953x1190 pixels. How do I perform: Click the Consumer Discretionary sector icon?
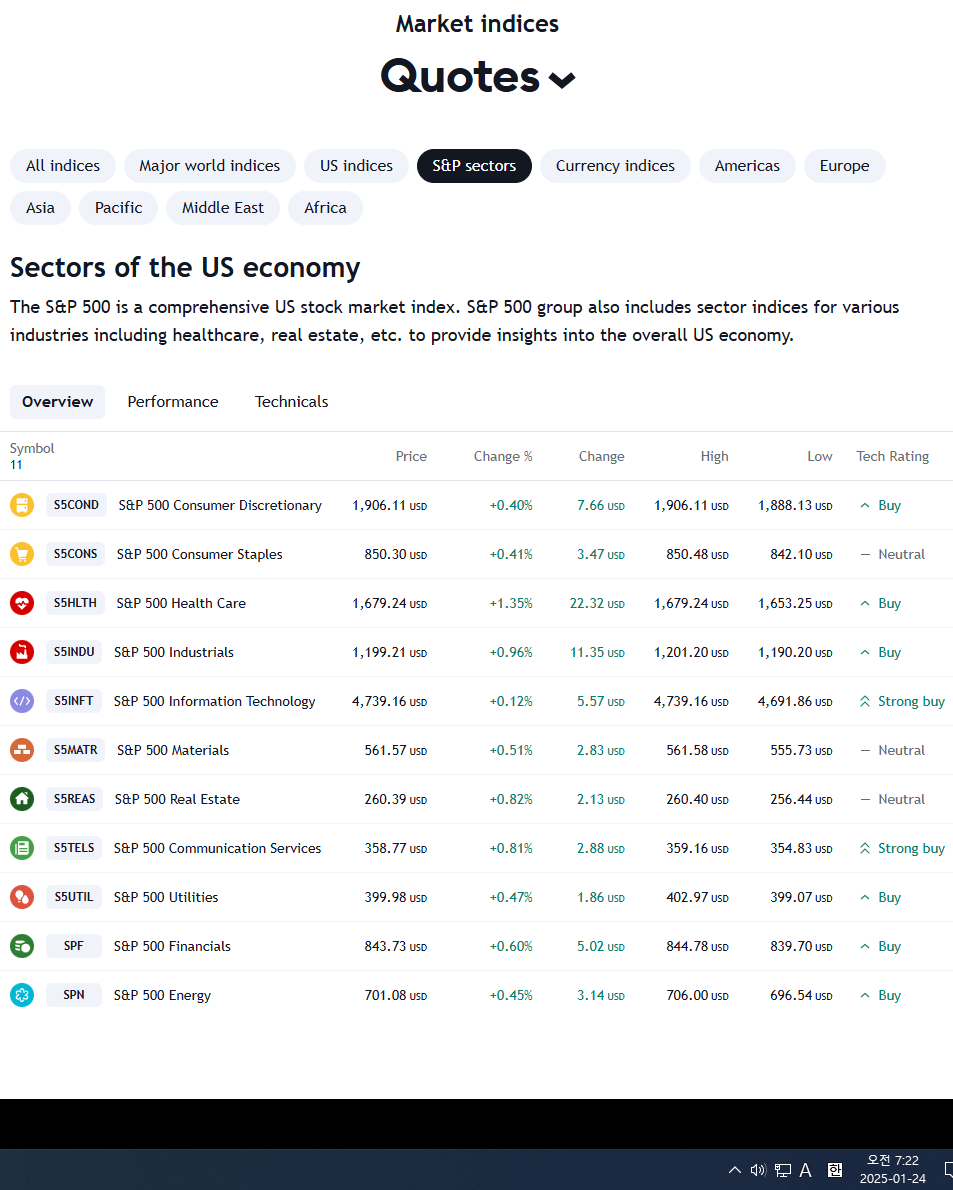(x=21, y=505)
